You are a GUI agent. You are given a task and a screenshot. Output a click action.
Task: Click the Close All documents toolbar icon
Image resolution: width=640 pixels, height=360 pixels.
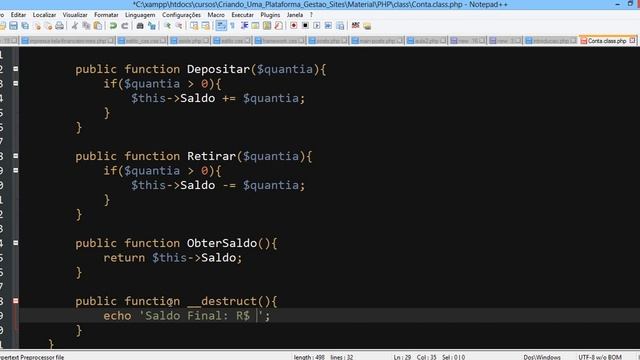48,26
